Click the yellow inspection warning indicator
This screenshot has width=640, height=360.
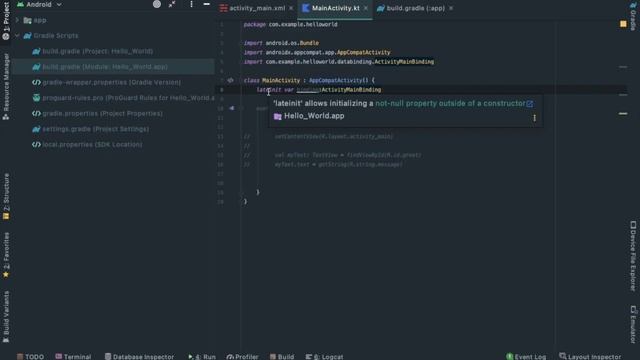pos(623,24)
